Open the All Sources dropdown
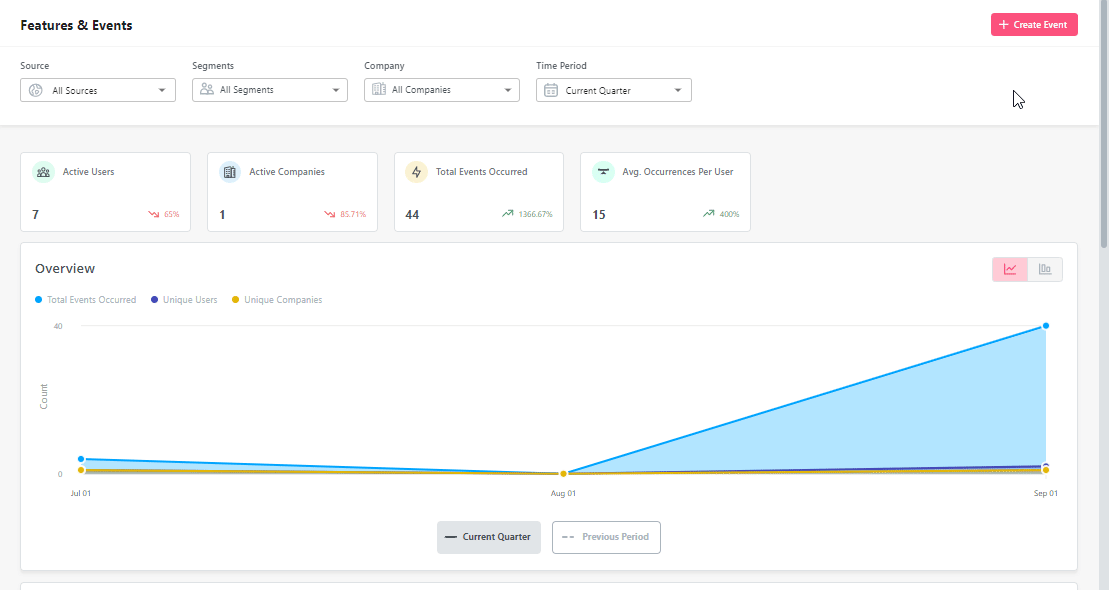The height and width of the screenshot is (590, 1109). click(97, 89)
